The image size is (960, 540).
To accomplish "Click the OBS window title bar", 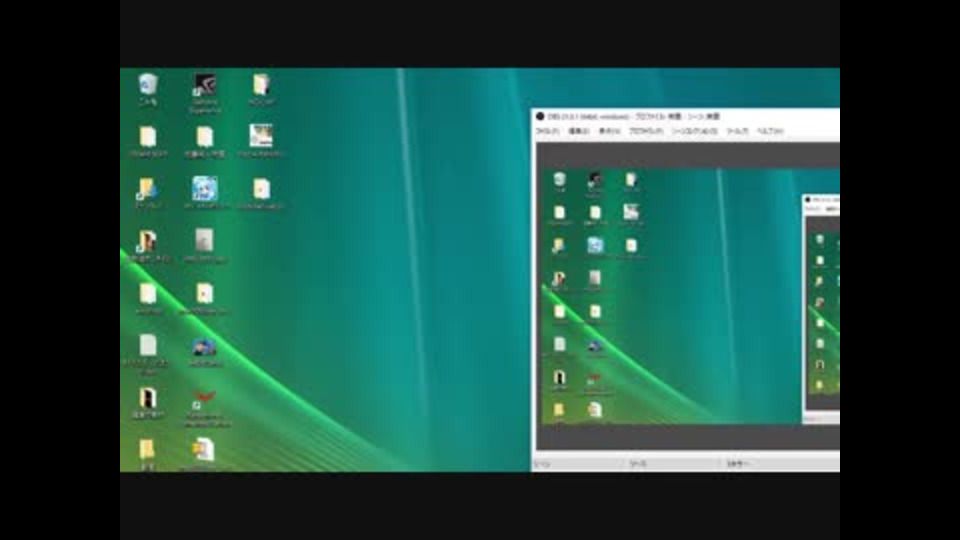I will point(686,116).
